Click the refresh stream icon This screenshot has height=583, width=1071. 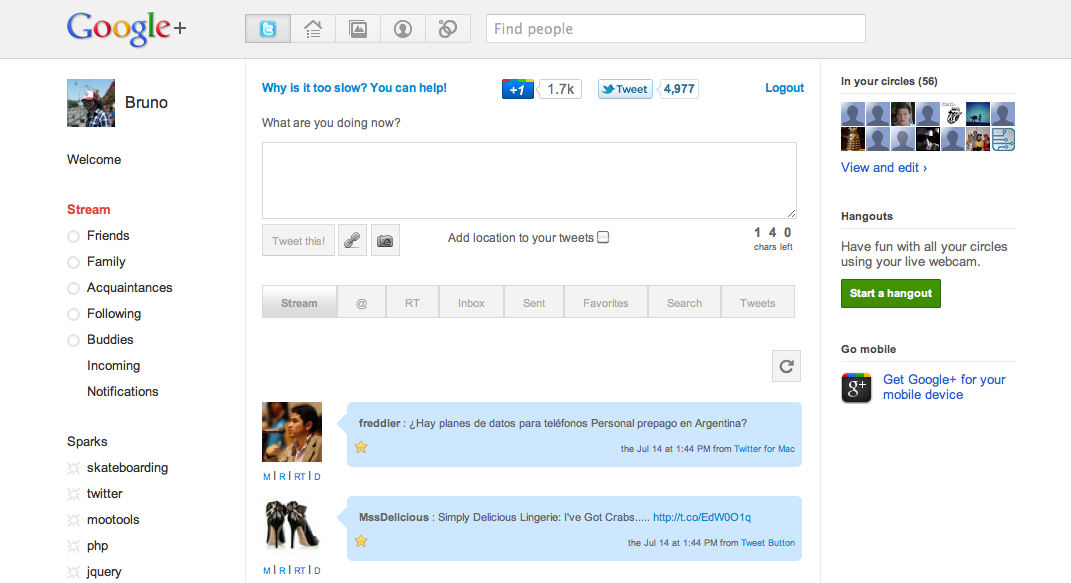tap(786, 366)
